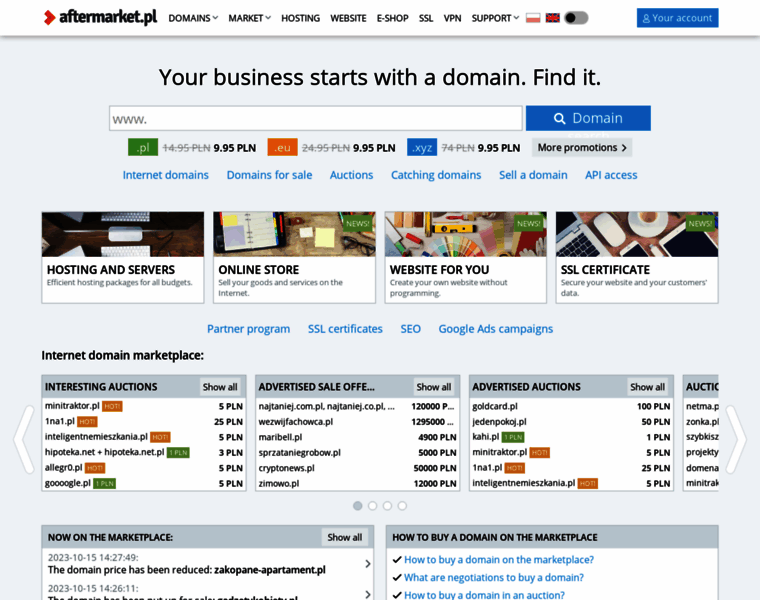Select the first carousel page dot
The image size is (760, 600).
coord(358,506)
